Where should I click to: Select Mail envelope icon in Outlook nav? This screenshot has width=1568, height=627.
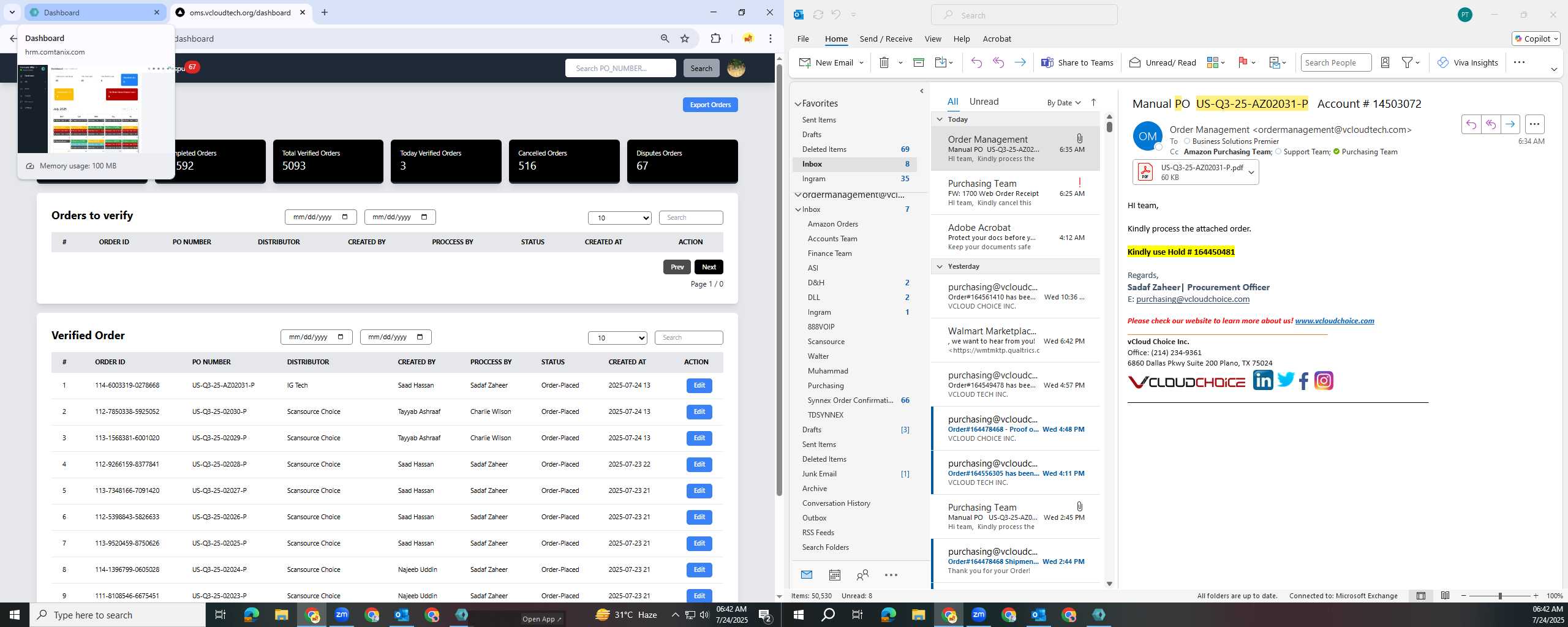807,575
